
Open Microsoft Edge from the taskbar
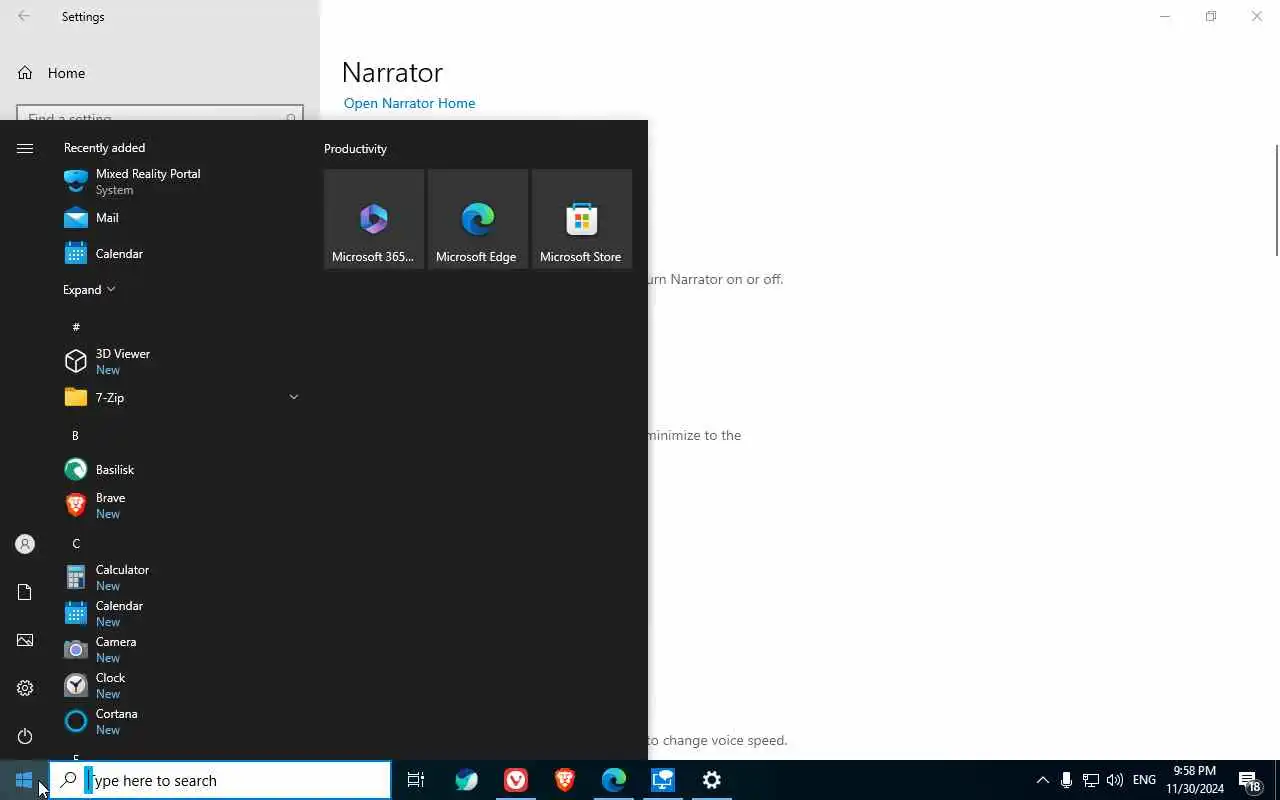[x=614, y=780]
